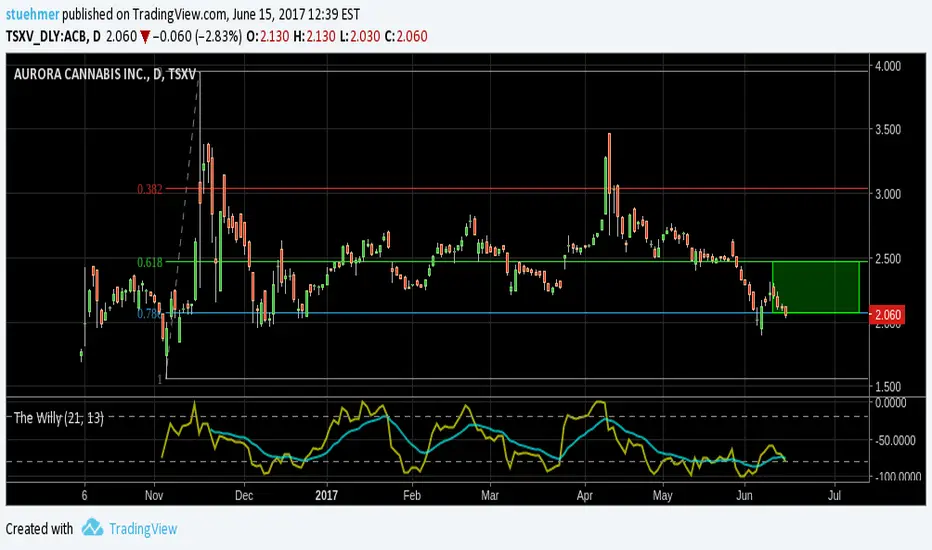Click the 3.500 price axis label
932x550 pixels.
pos(887,130)
